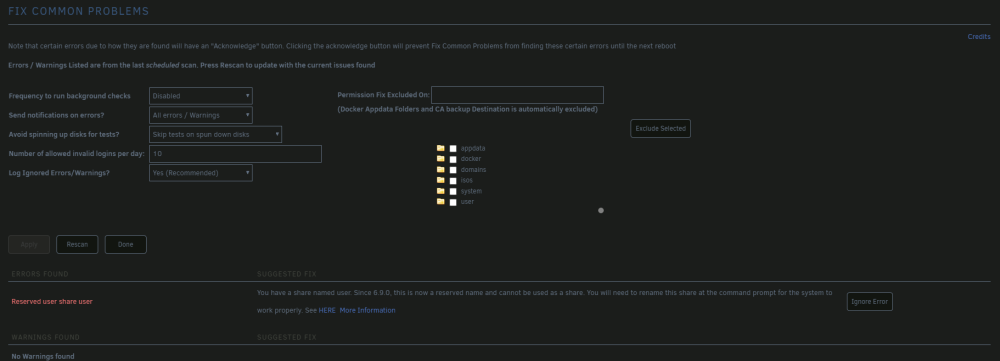The height and width of the screenshot is (361, 1000).
Task: Click the Apply button
Action: coord(29,244)
